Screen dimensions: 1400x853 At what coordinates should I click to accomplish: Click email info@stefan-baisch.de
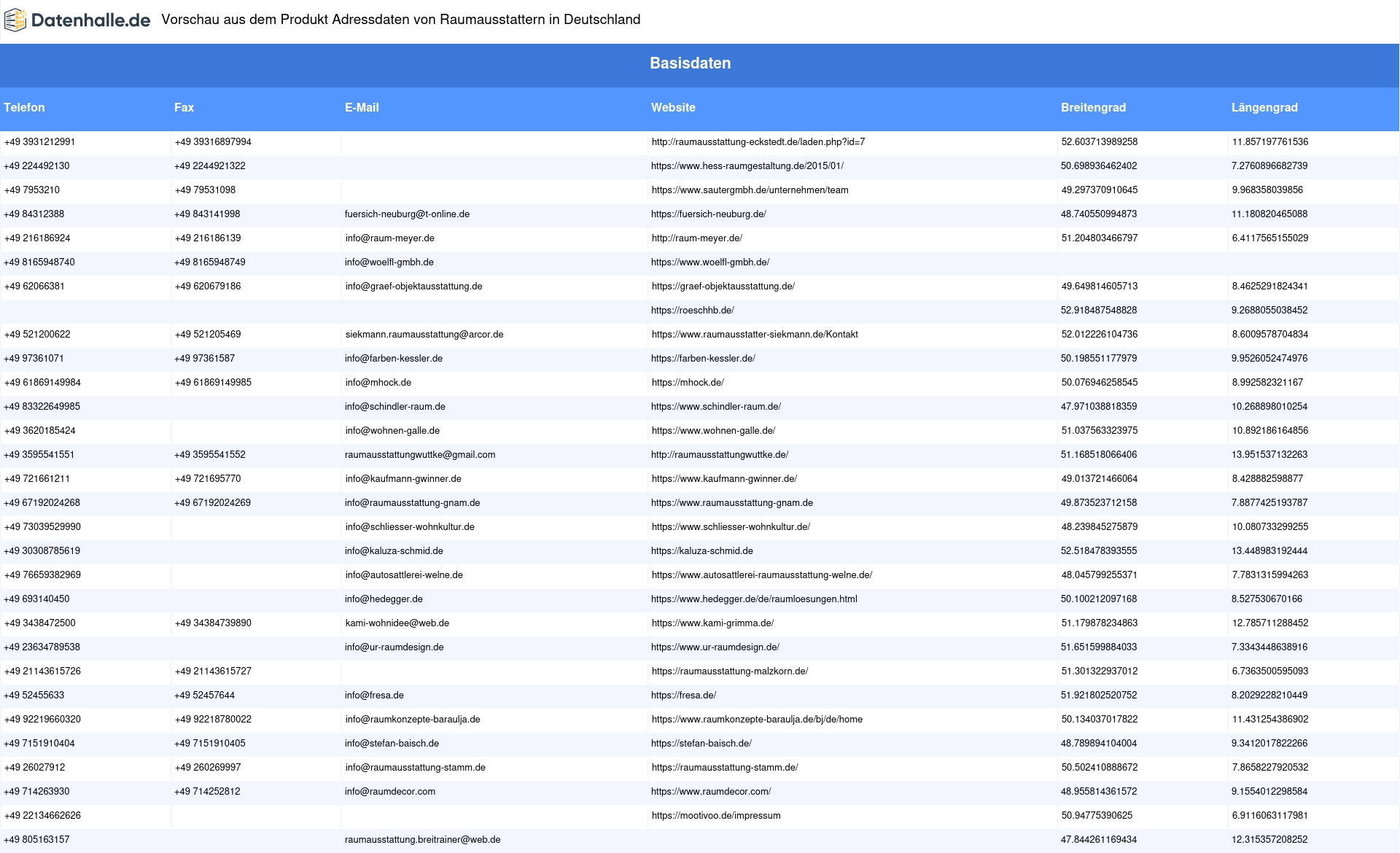[392, 744]
